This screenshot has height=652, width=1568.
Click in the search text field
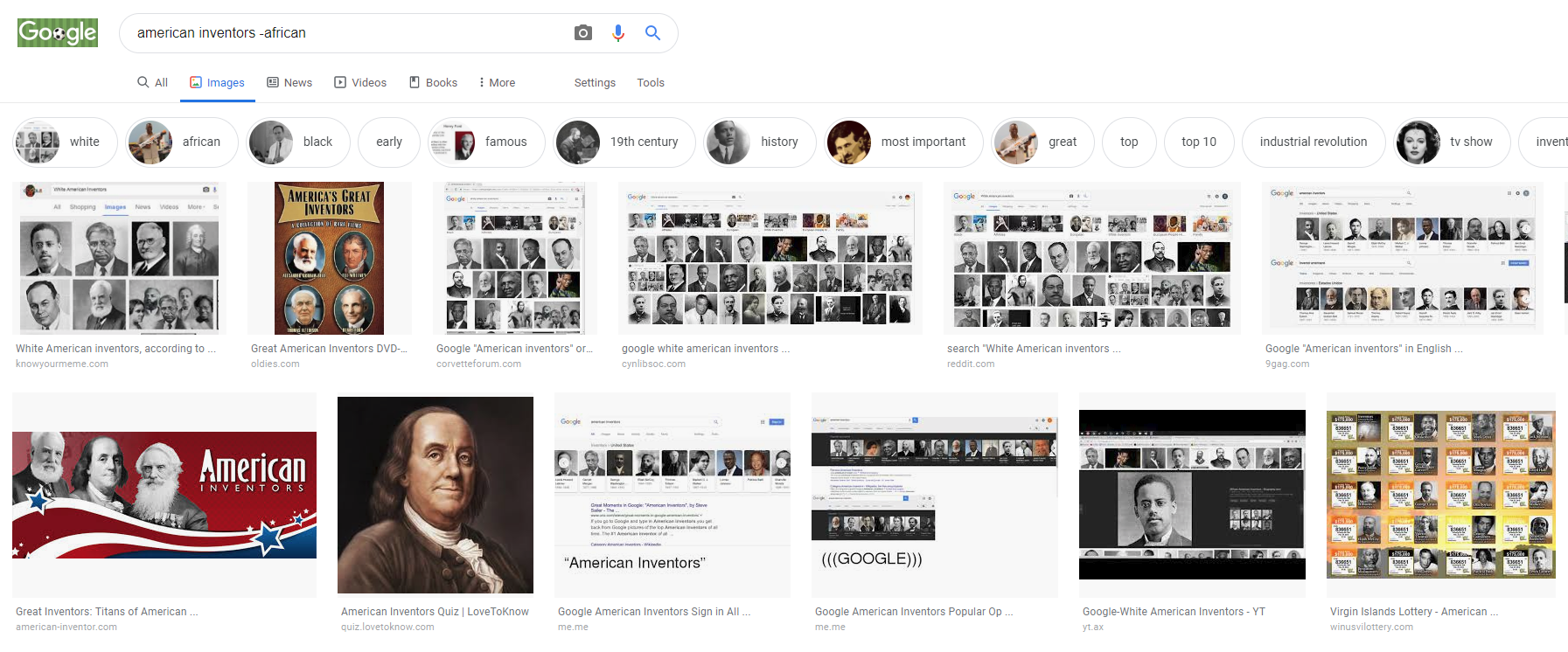point(350,33)
